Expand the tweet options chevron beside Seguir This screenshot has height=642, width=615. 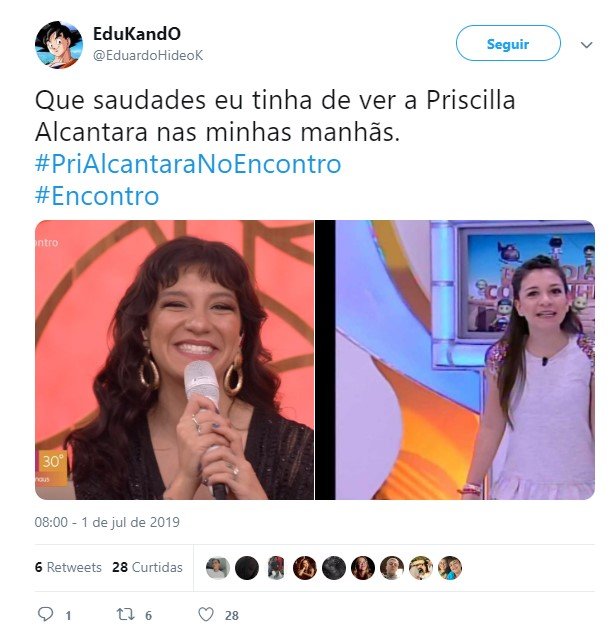click(587, 45)
